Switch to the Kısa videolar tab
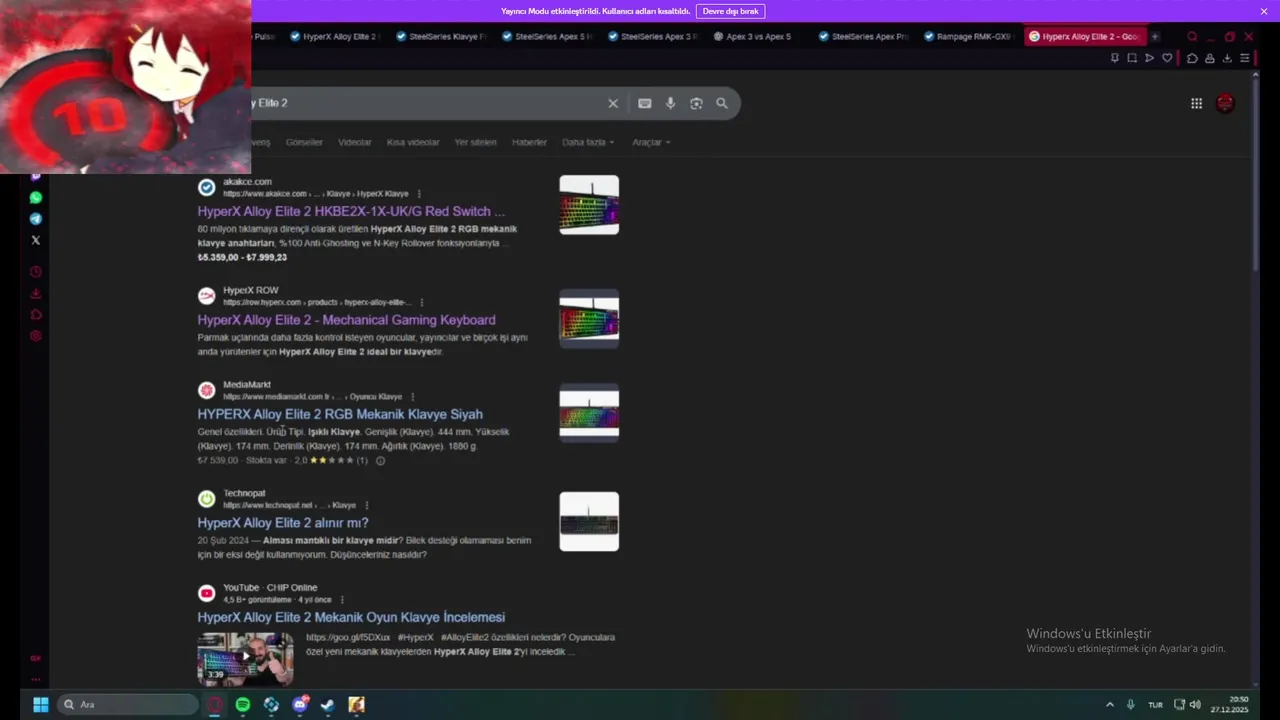The width and height of the screenshot is (1280, 720). click(413, 142)
